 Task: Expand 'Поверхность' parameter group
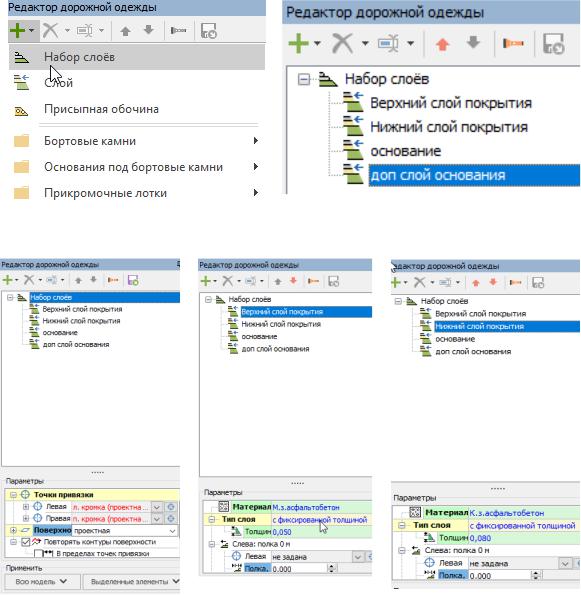coord(13,530)
